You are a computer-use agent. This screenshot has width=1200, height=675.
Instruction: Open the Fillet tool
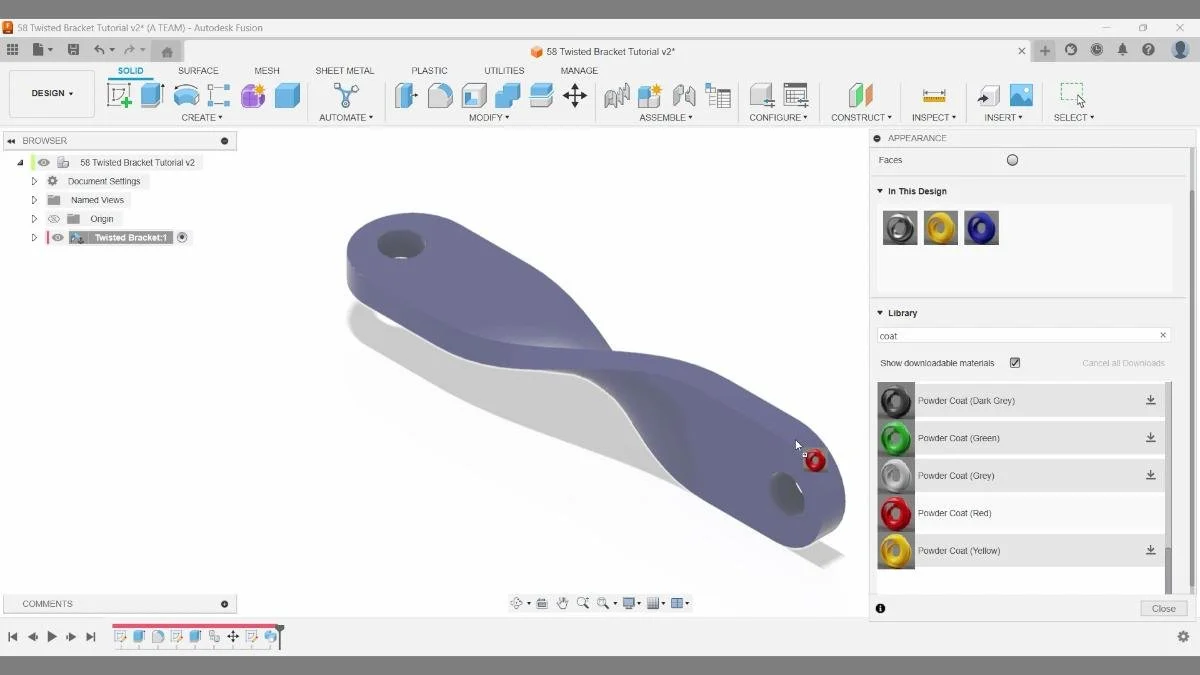[x=440, y=95]
